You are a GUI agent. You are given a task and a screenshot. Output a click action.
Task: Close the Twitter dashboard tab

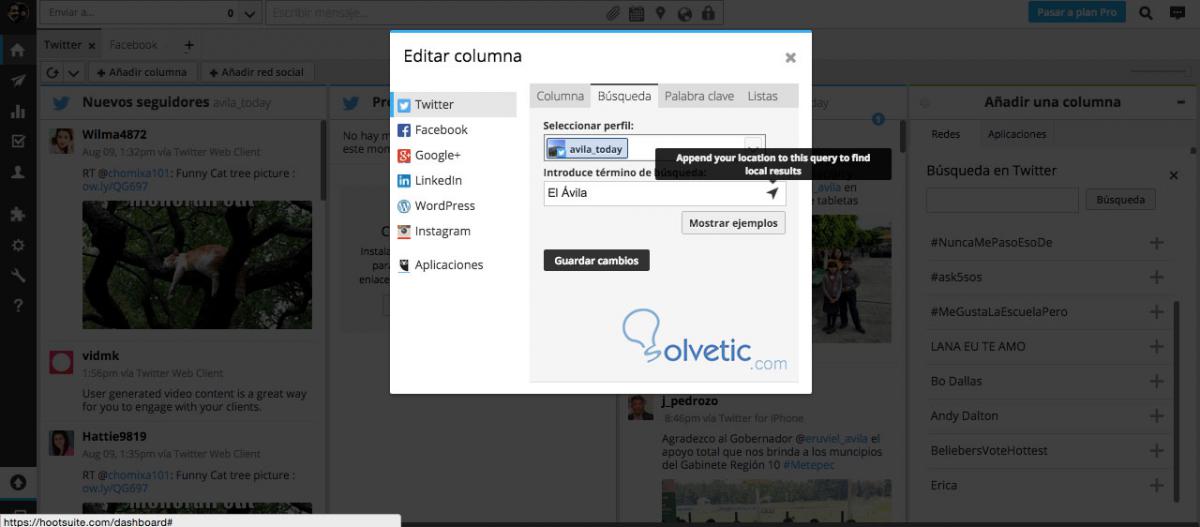[x=92, y=46]
